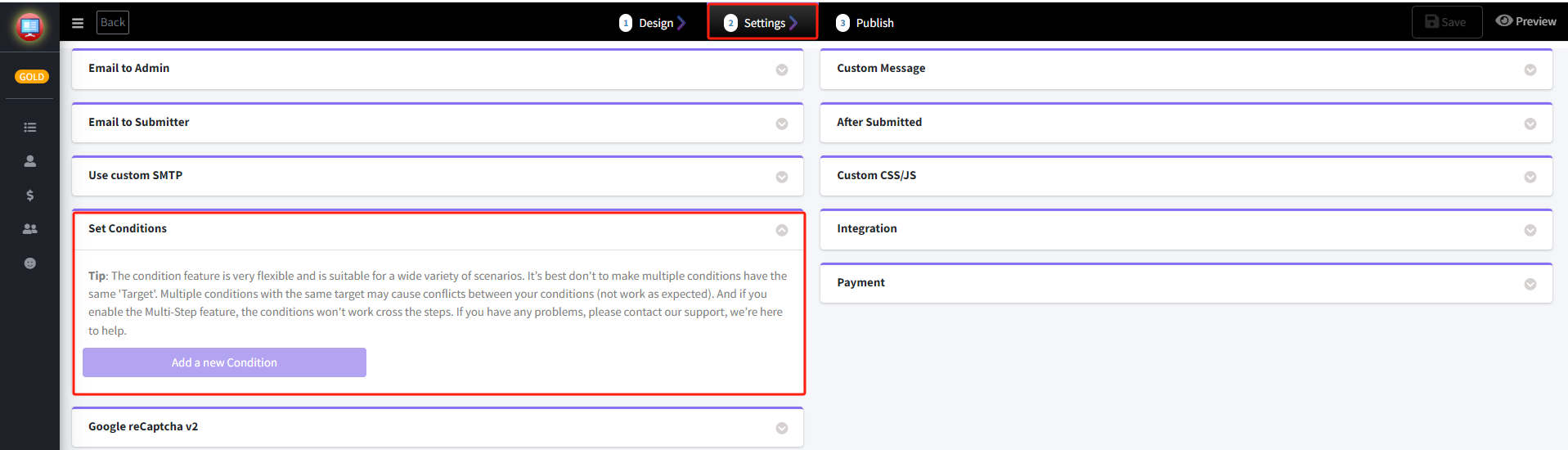This screenshot has height=450, width=1568.
Task: Click the Custom Message heading
Action: pos(881,68)
